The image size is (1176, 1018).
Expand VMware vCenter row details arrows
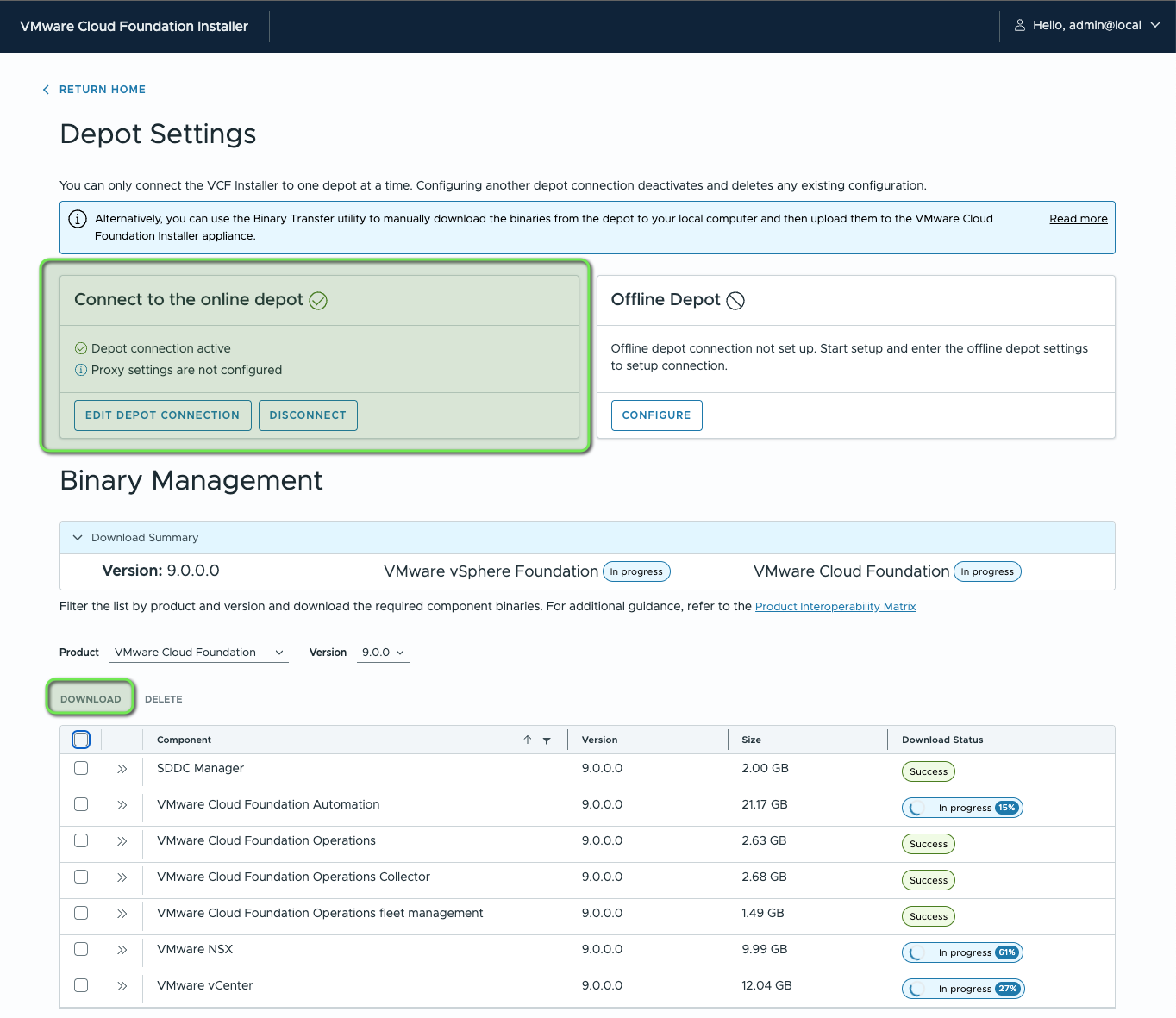click(x=122, y=986)
